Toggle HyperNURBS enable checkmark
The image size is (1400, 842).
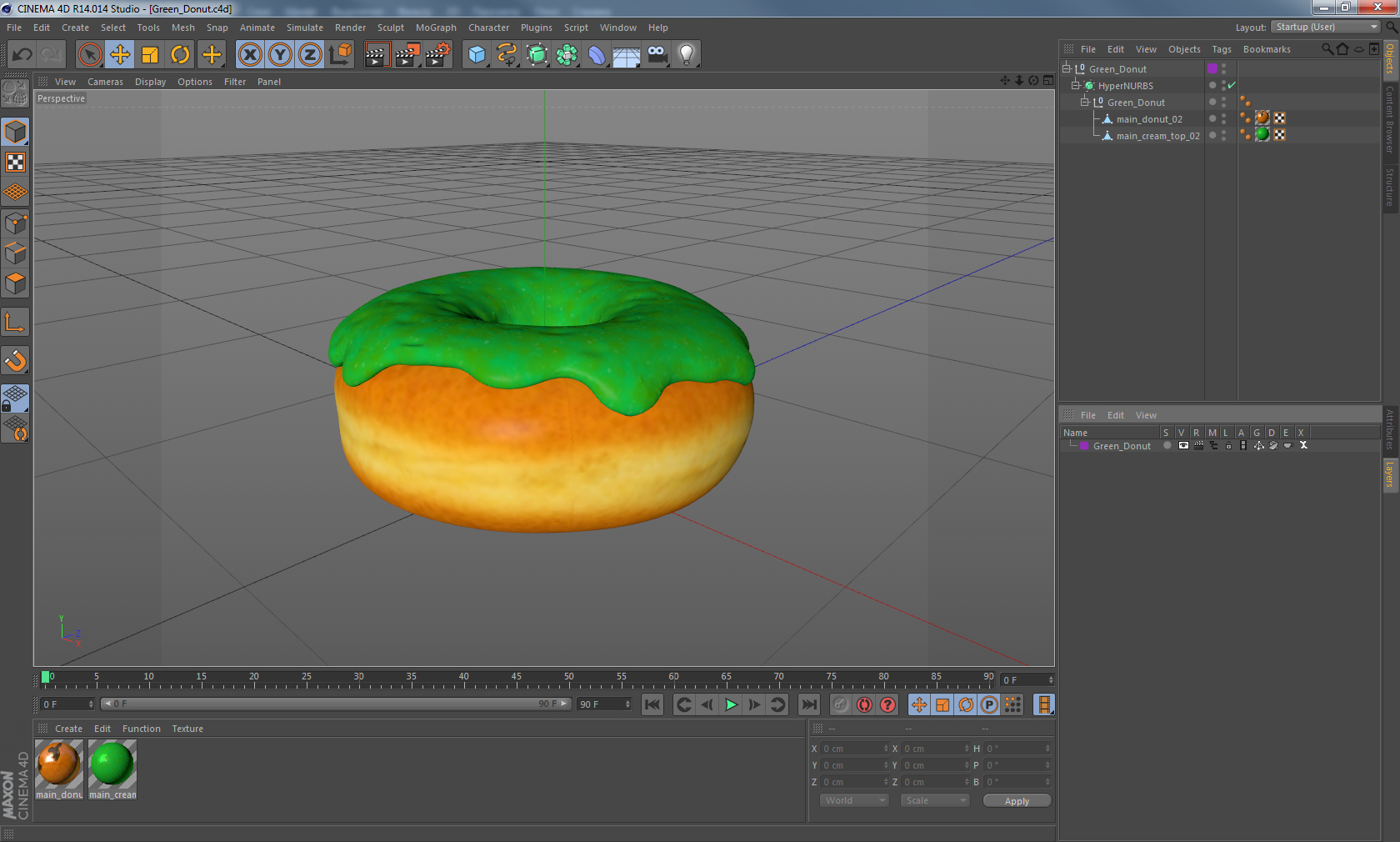pos(1232,86)
